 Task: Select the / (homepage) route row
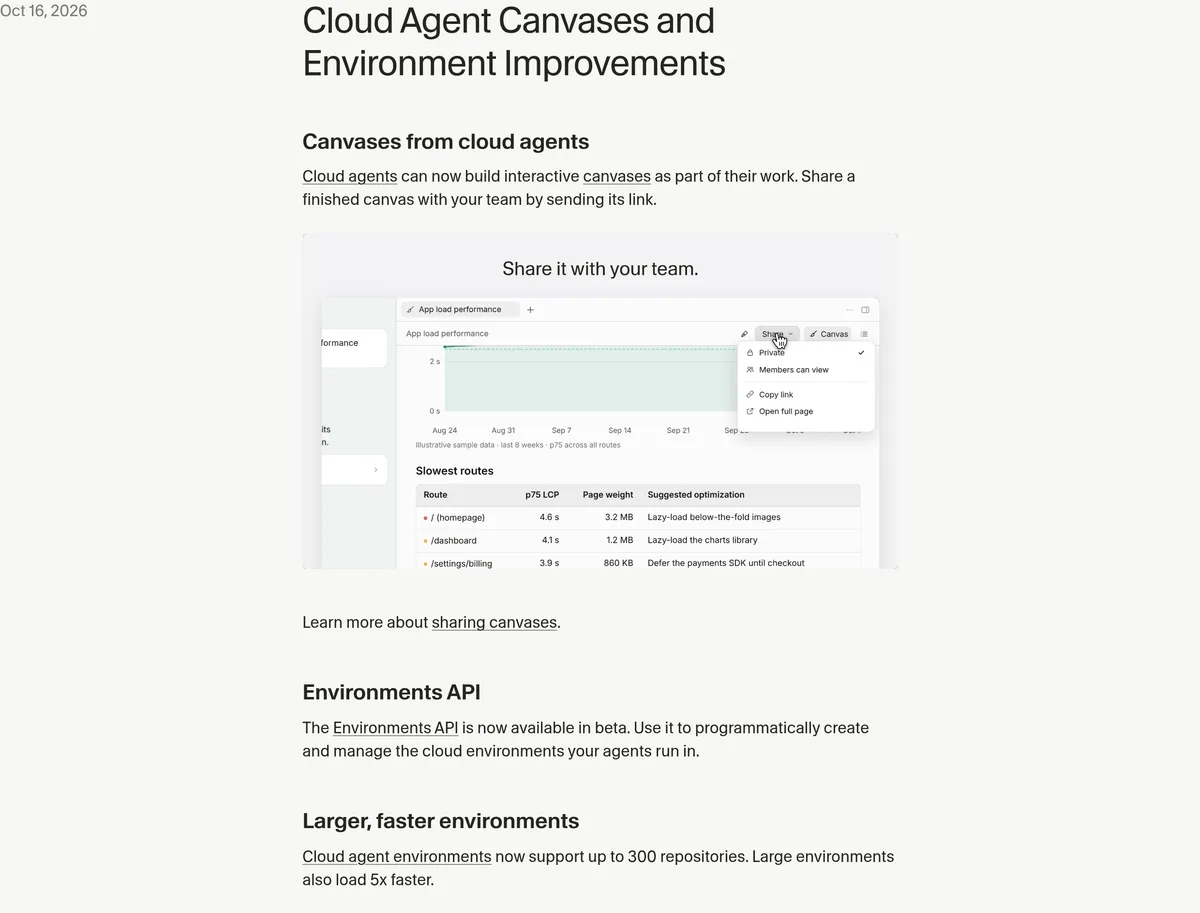(x=638, y=518)
